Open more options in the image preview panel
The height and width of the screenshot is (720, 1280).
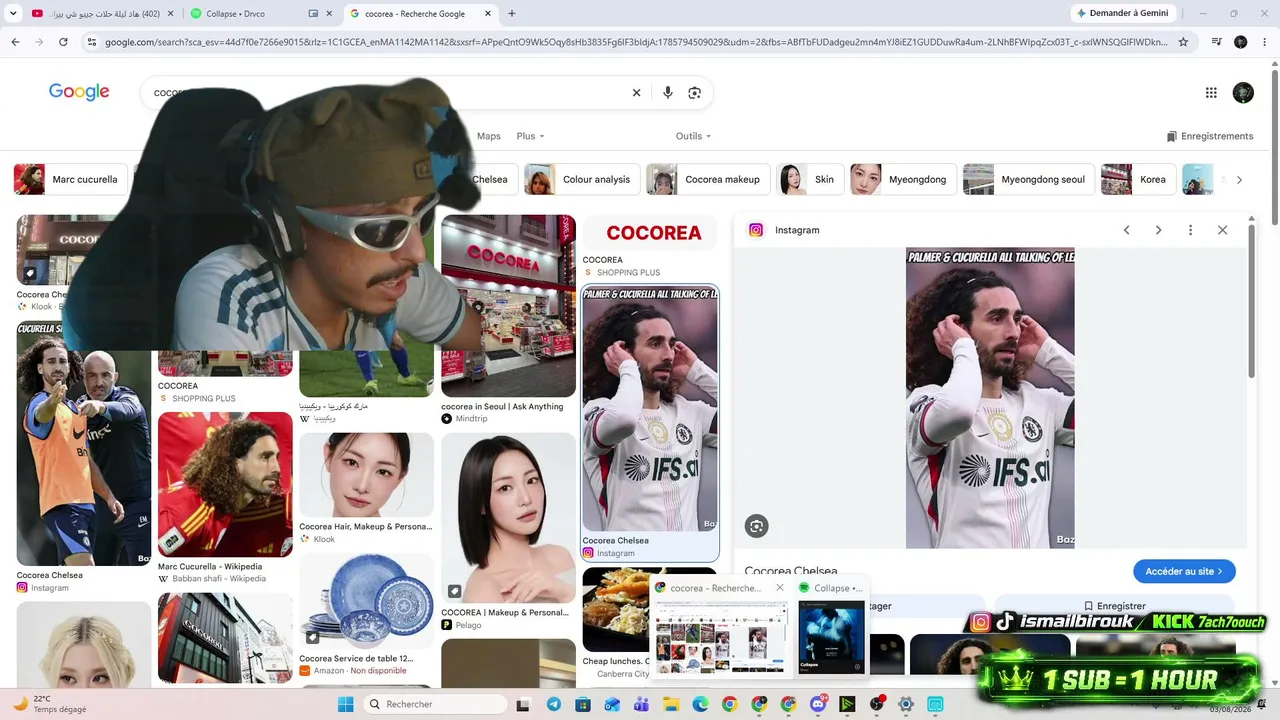(1190, 230)
